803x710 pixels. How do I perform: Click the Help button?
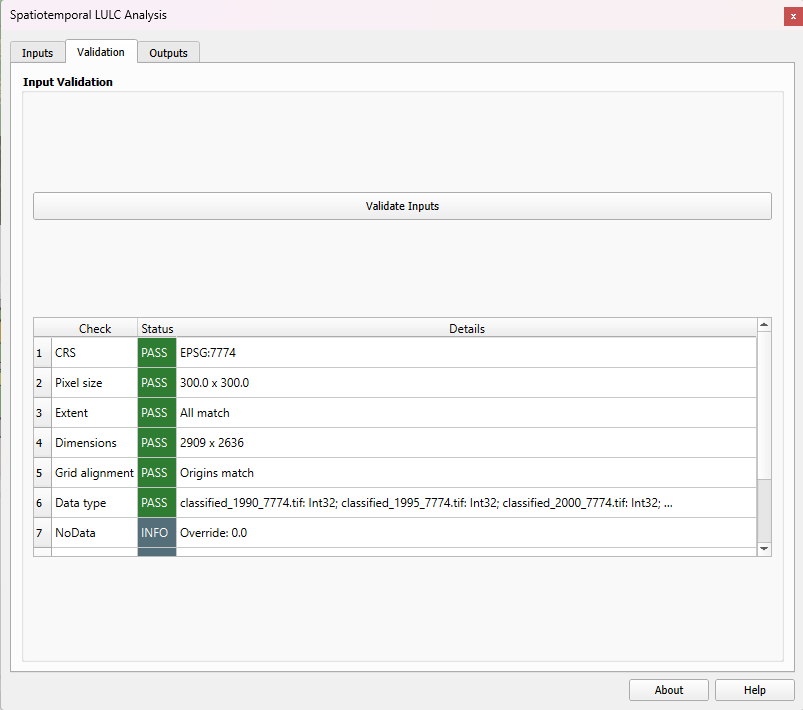pyautogui.click(x=754, y=689)
